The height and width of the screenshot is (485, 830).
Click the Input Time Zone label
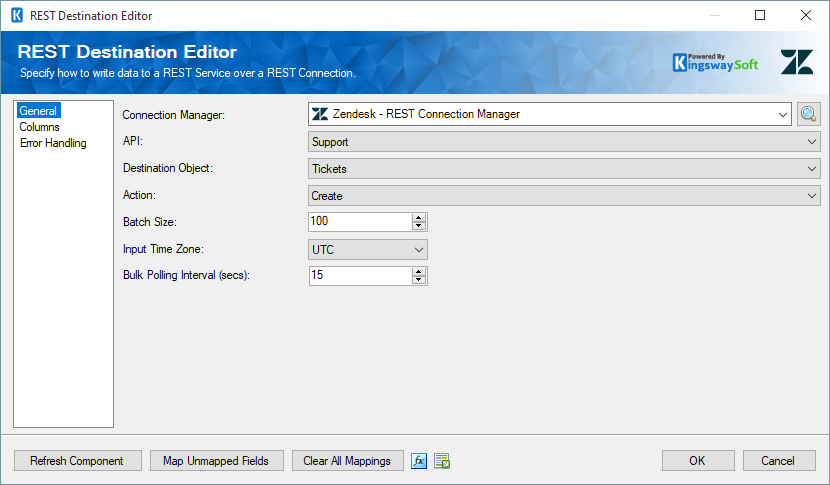[163, 249]
